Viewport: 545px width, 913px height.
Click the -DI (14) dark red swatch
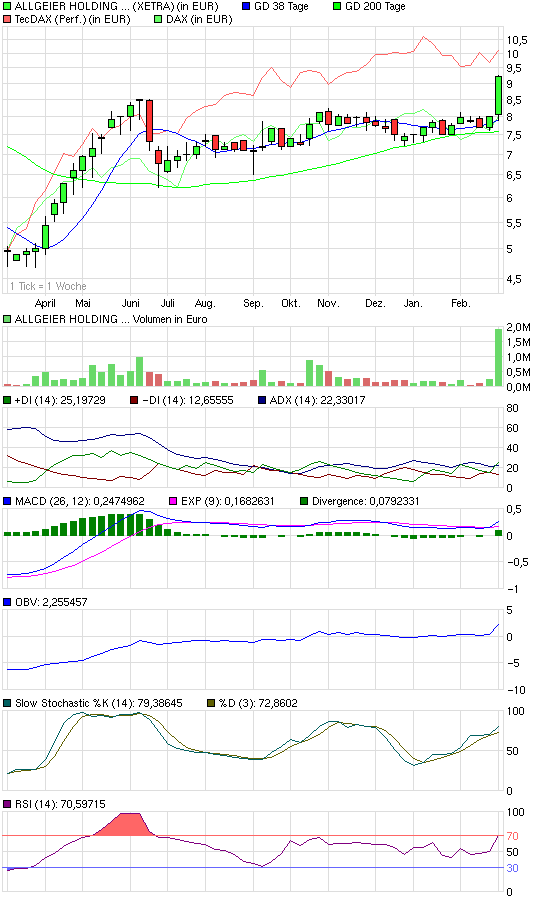134,400
